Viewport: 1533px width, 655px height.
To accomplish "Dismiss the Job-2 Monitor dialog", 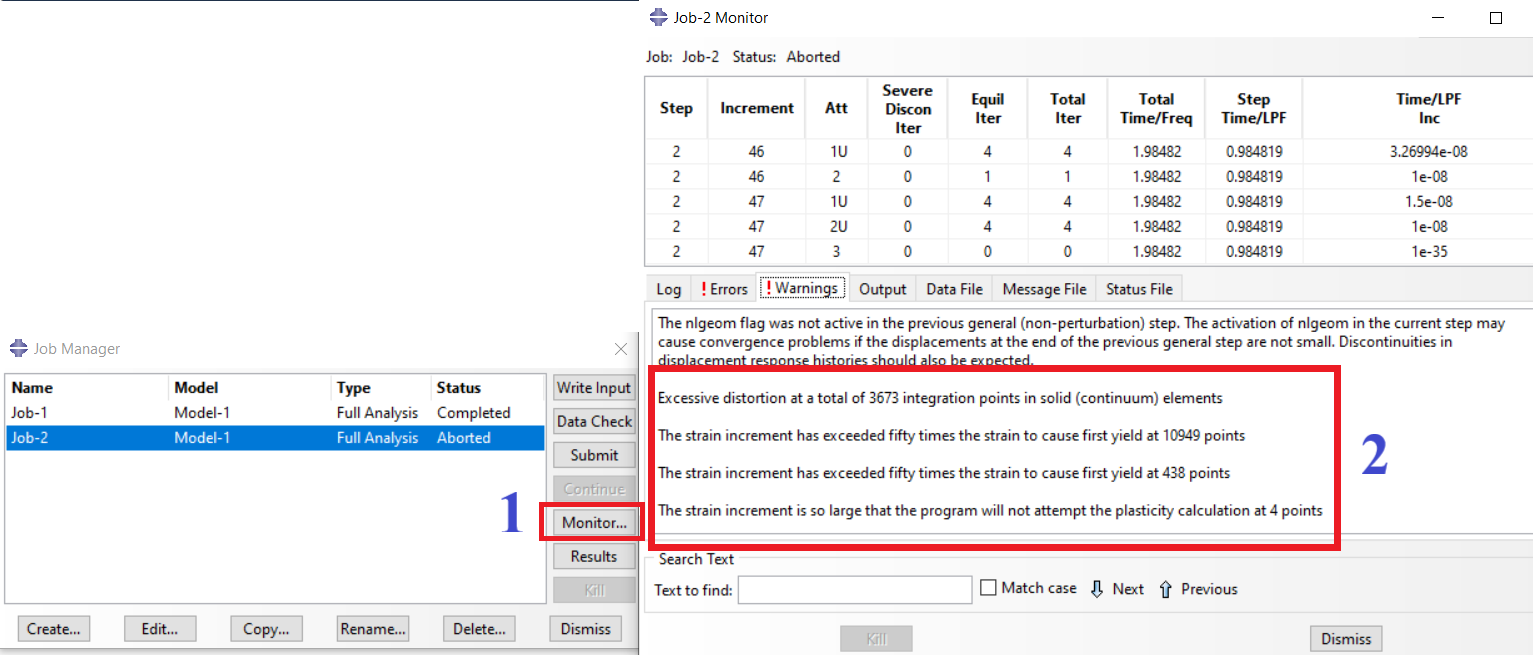I will click(x=1346, y=639).
